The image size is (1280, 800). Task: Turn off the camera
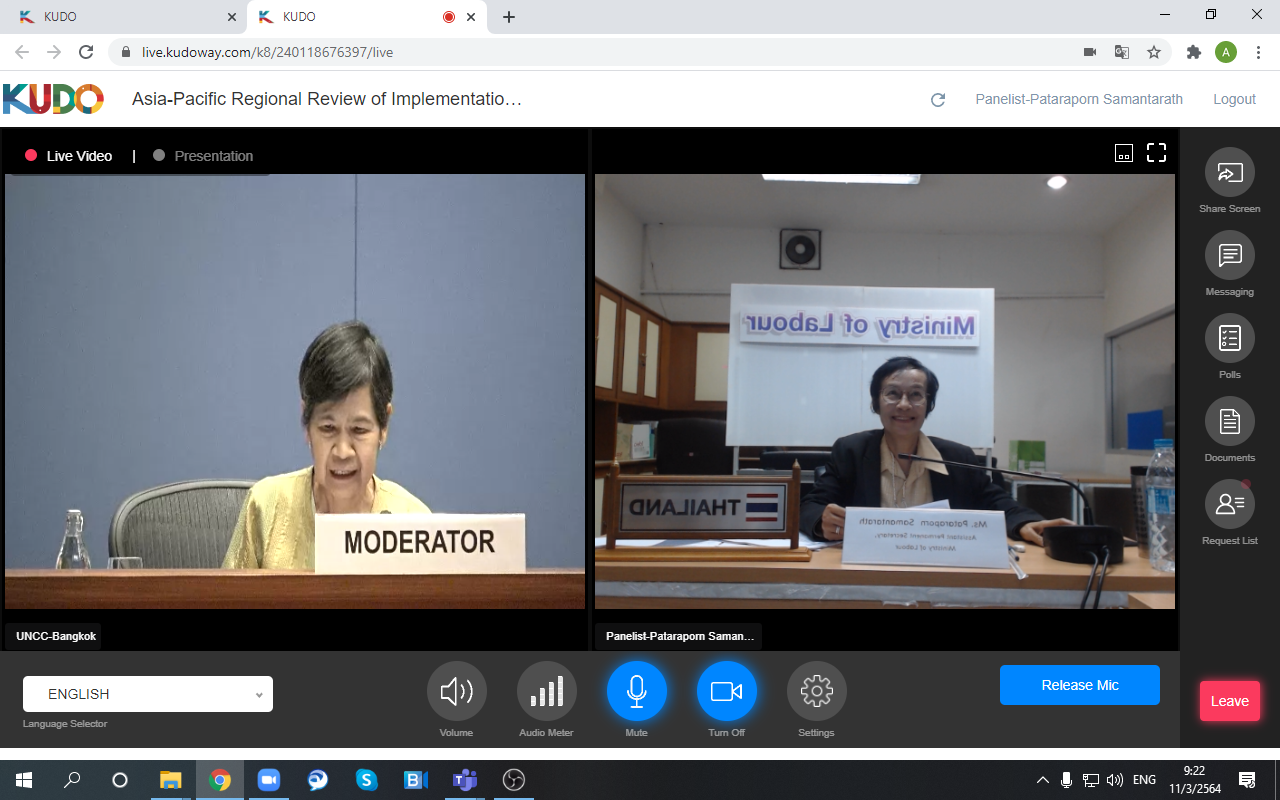[x=726, y=691]
